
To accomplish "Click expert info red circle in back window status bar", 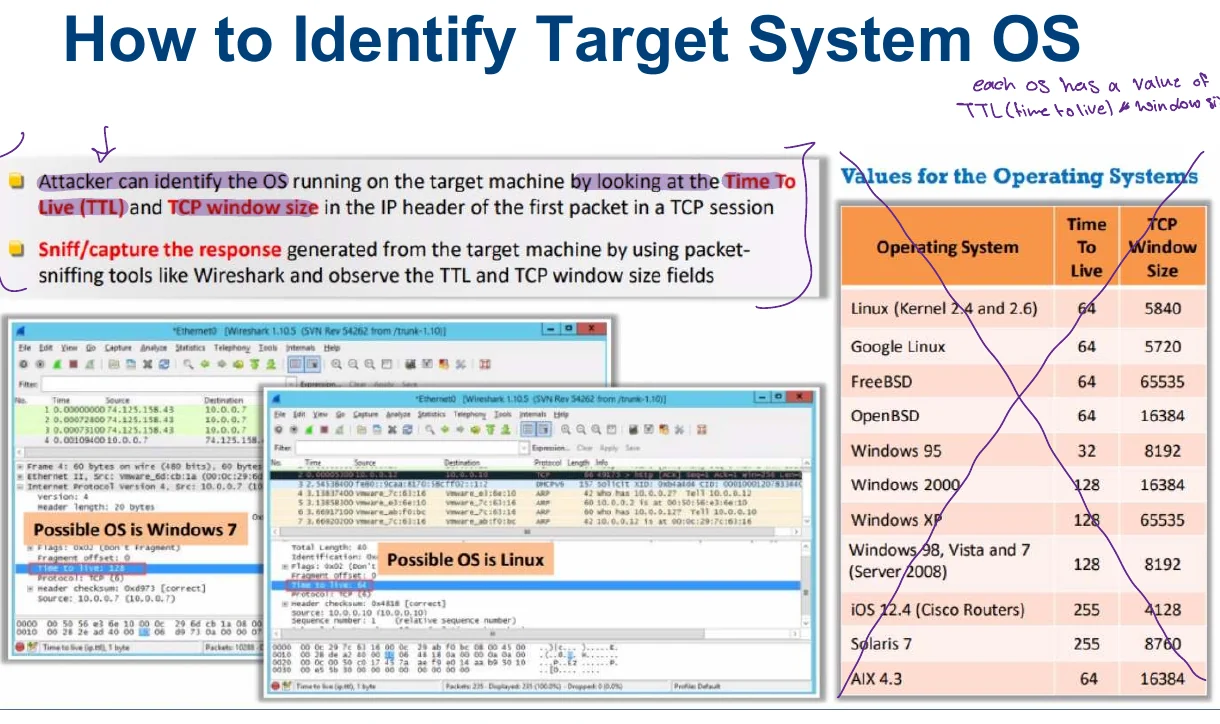I will (20, 647).
